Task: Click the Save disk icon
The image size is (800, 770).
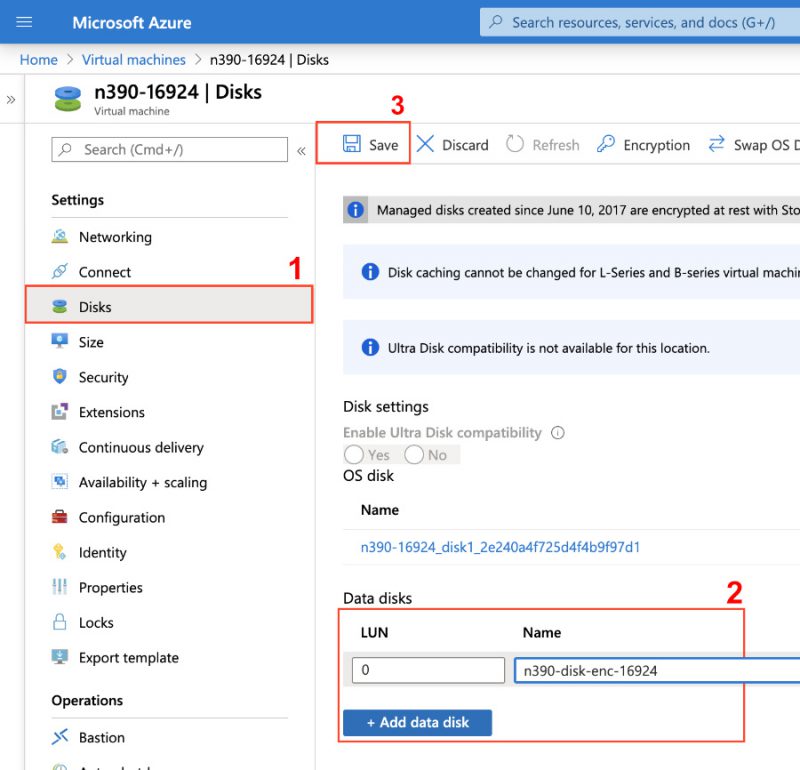Action: click(352, 144)
